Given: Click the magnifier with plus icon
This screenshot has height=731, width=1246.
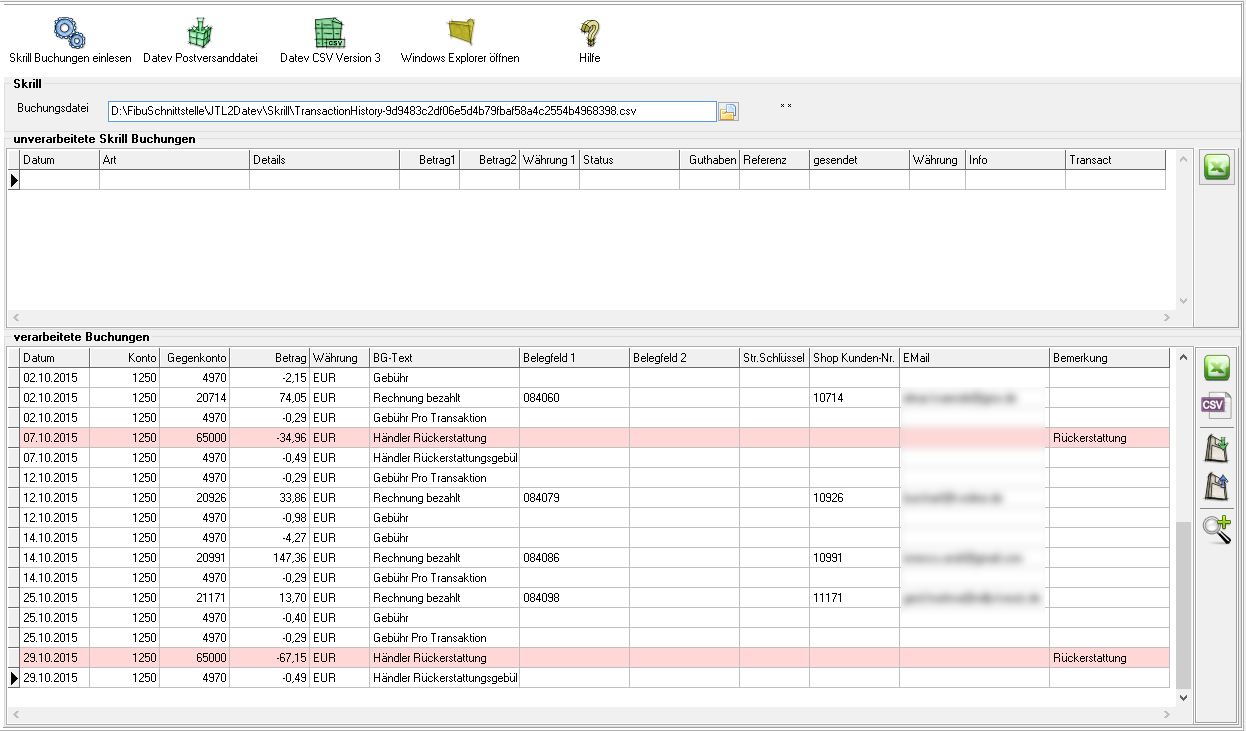Looking at the screenshot, I should (1216, 527).
